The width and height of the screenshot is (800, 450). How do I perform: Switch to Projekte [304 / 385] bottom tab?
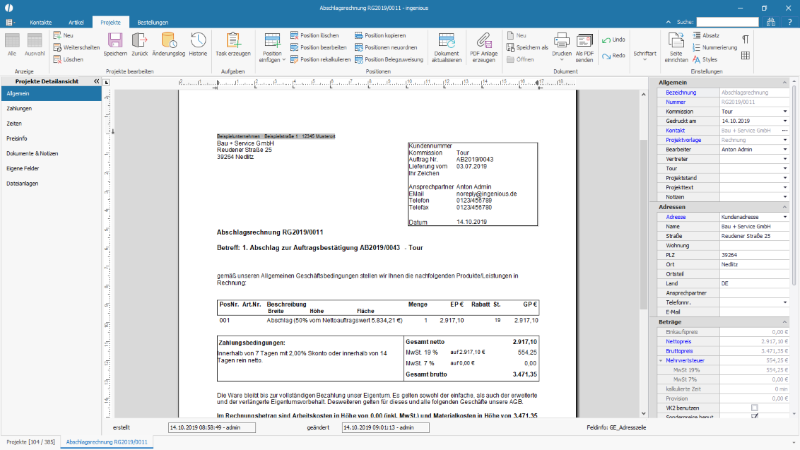point(30,442)
